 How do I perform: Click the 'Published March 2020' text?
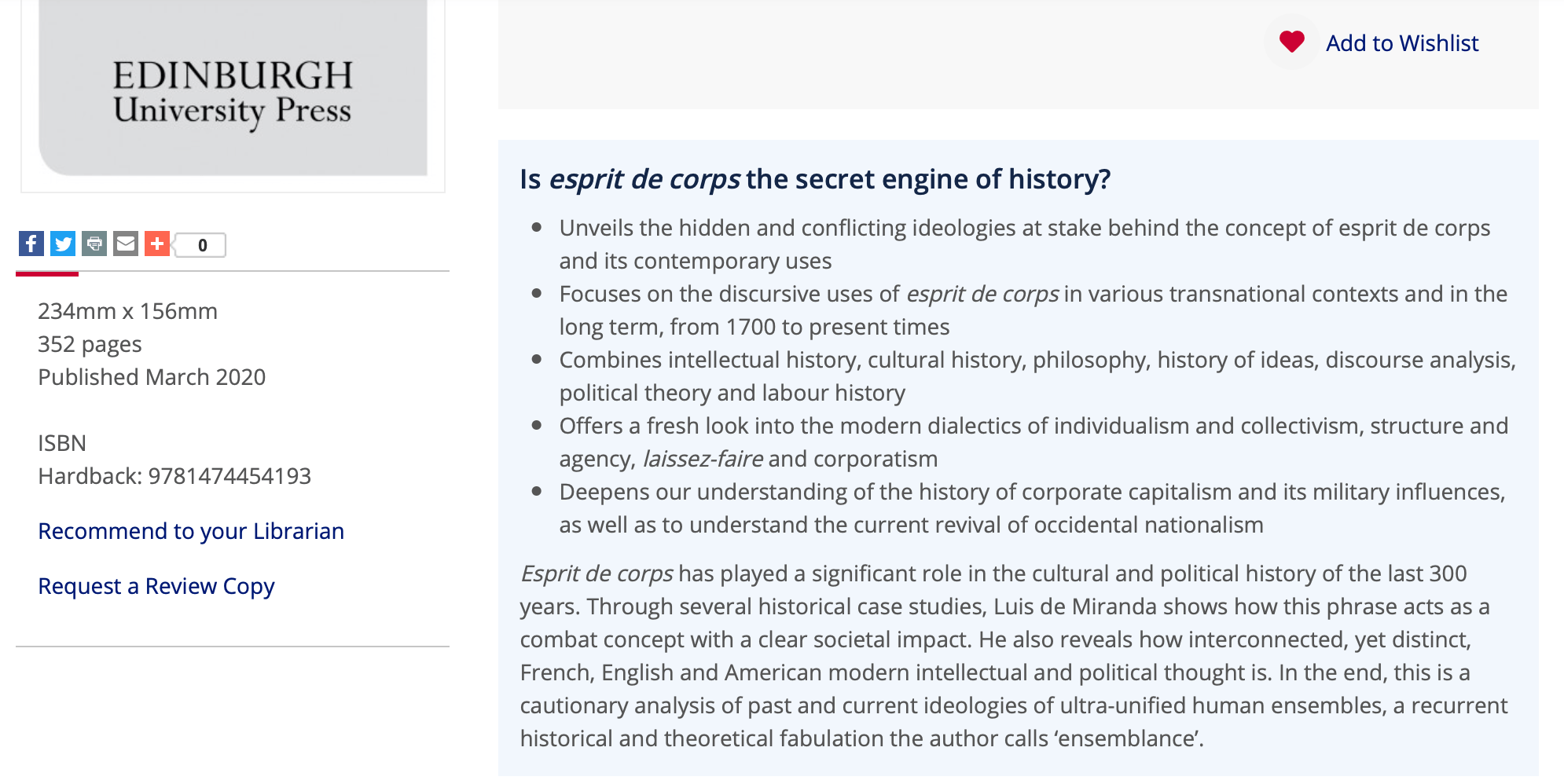pyautogui.click(x=152, y=377)
